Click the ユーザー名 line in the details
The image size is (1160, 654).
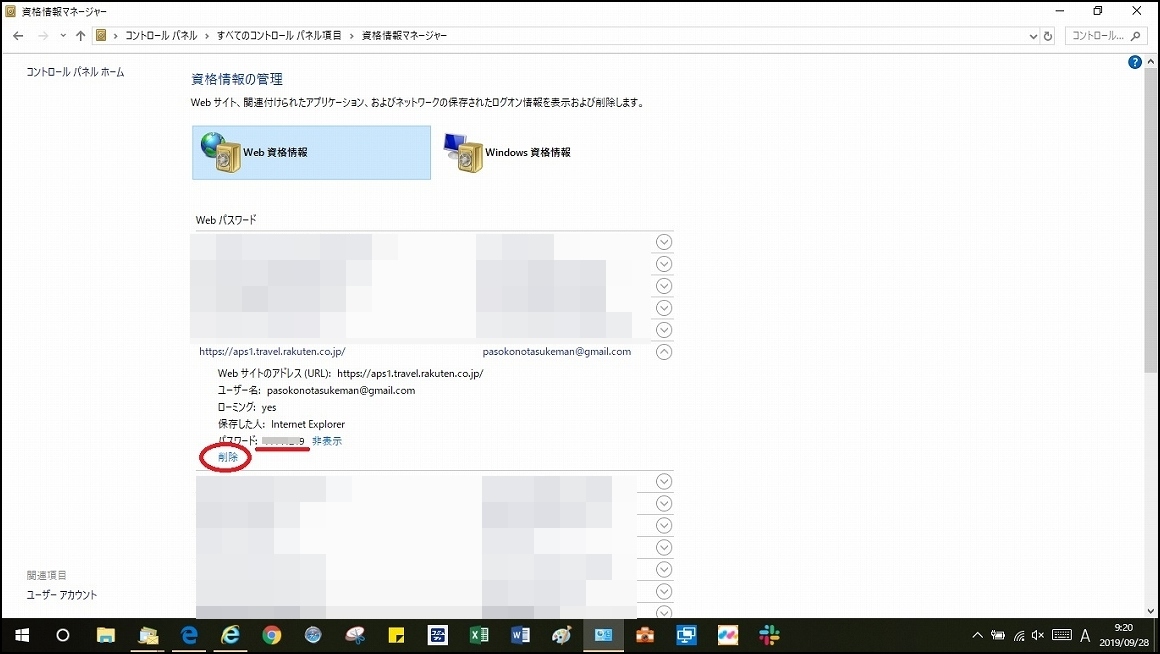click(x=317, y=391)
